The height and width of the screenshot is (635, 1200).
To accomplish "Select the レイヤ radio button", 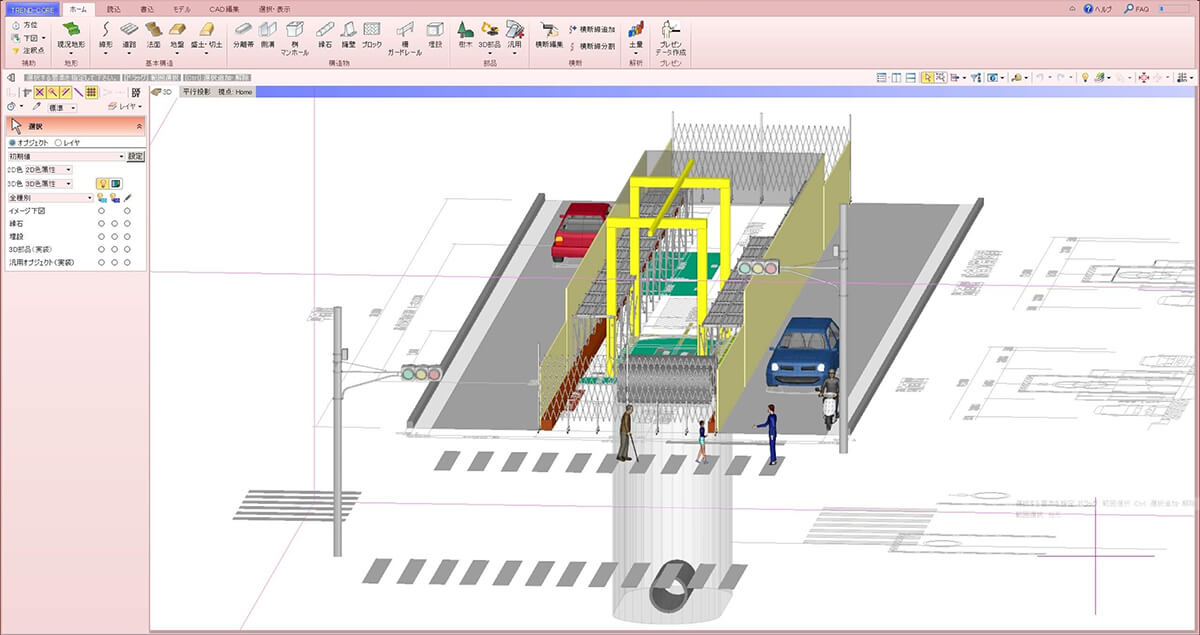I will pyautogui.click(x=67, y=143).
